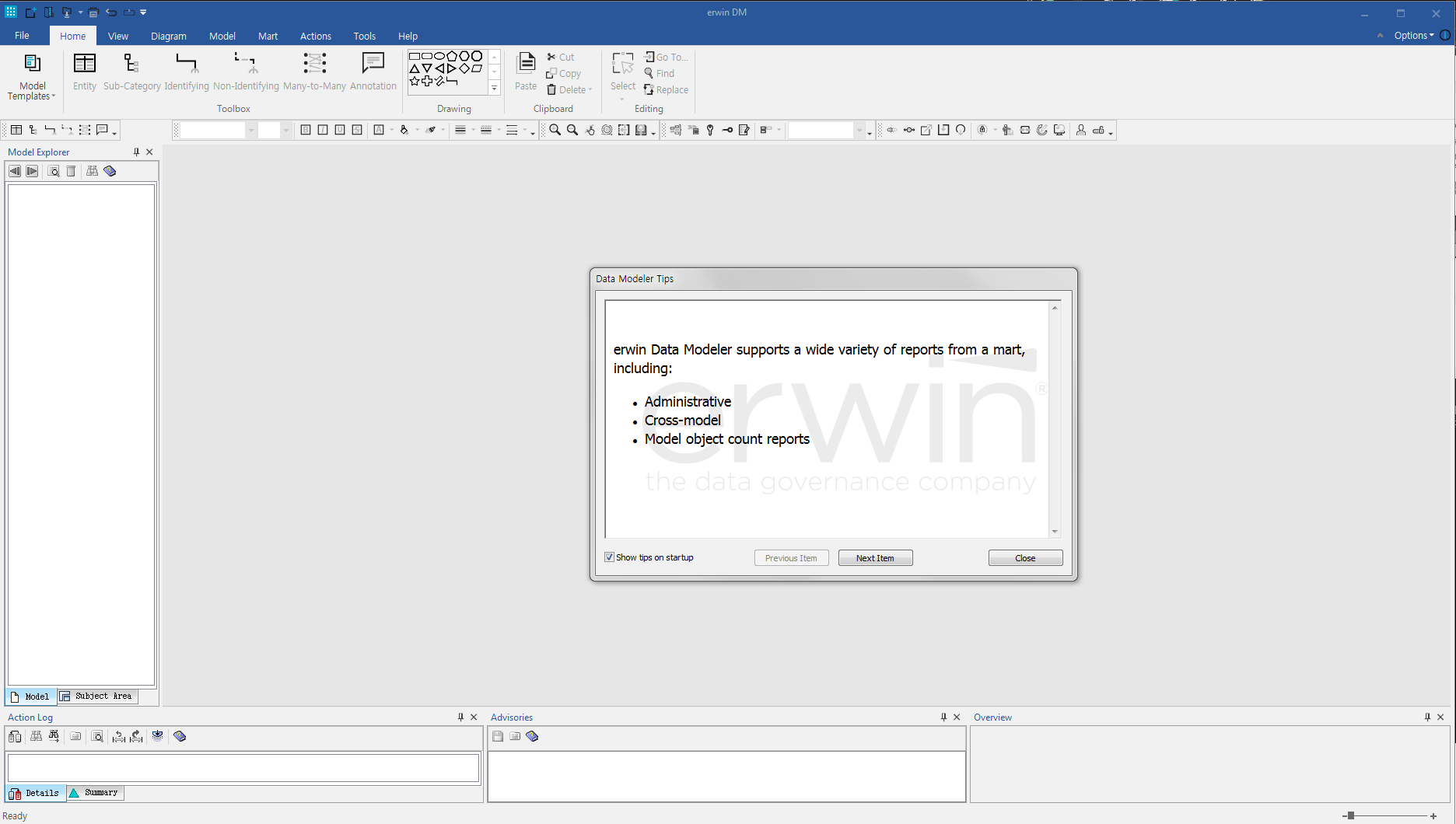Viewport: 1456px width, 824px height.
Task: Click the Replace command in Editing
Action: 666,89
